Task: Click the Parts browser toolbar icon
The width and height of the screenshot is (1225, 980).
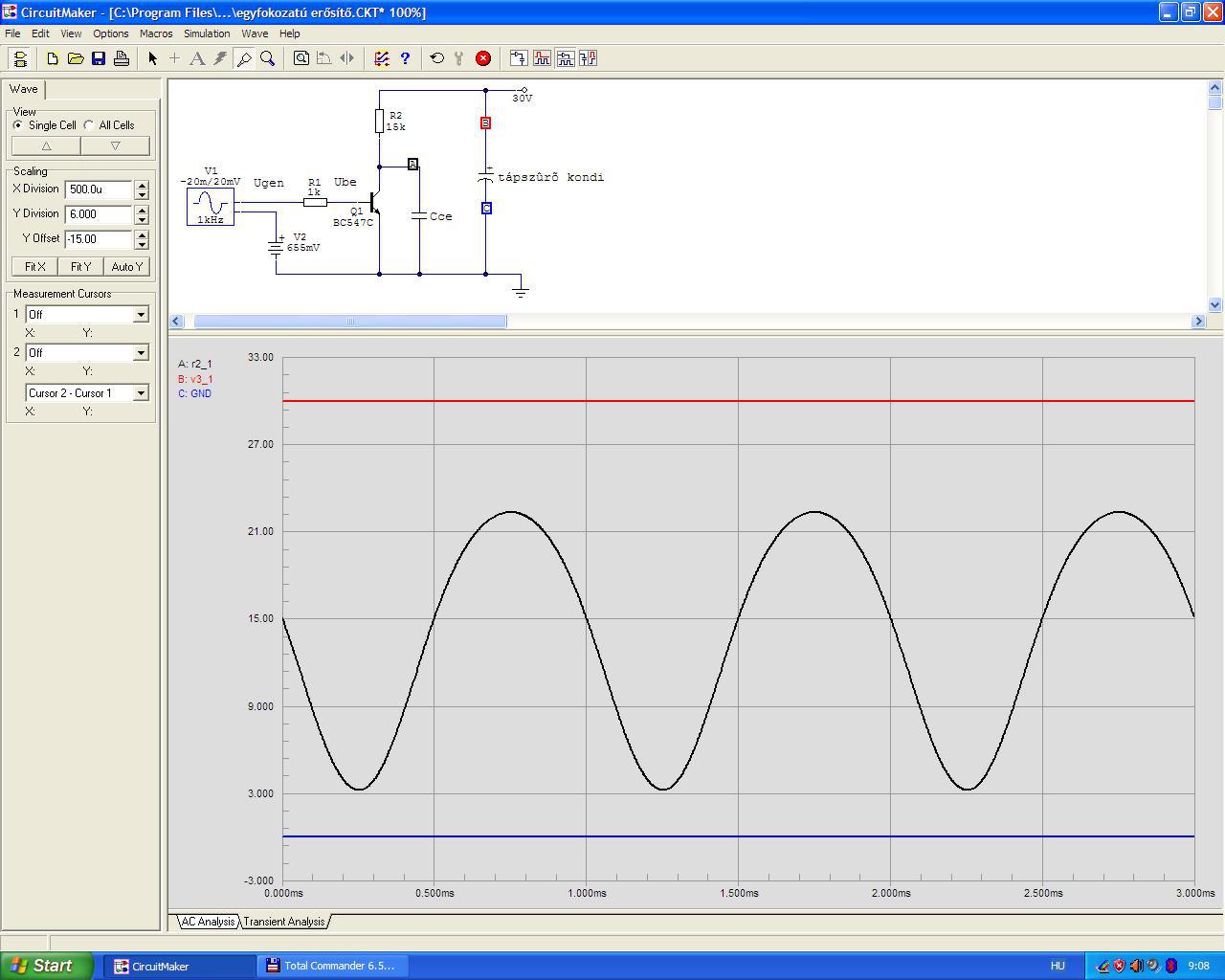Action: 519,58
